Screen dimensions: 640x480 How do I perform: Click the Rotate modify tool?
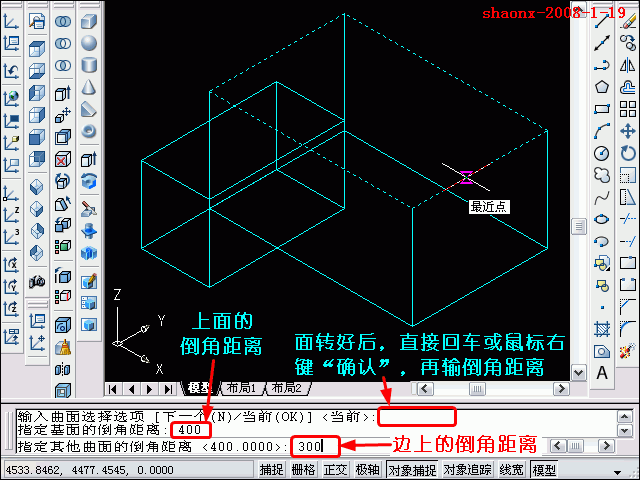628,153
